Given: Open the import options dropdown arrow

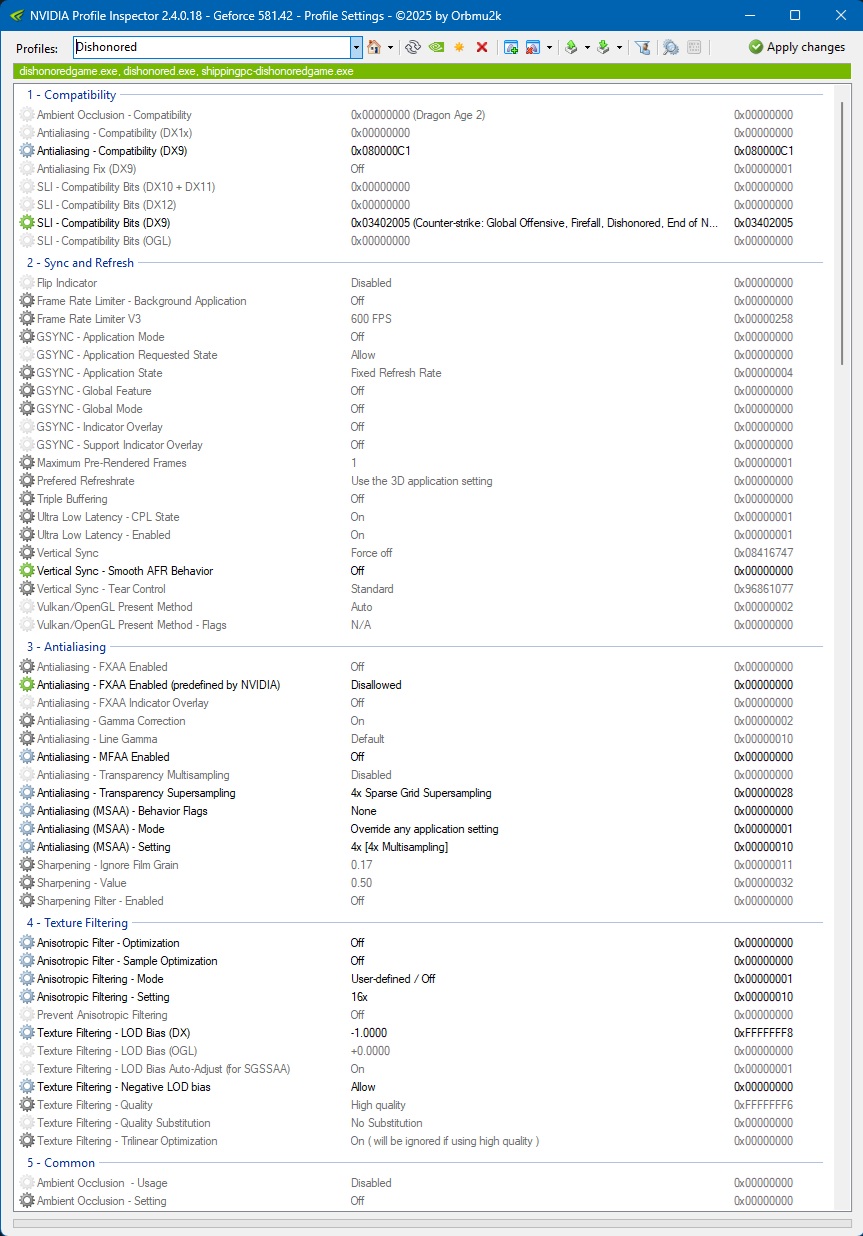Looking at the screenshot, I should point(619,47).
